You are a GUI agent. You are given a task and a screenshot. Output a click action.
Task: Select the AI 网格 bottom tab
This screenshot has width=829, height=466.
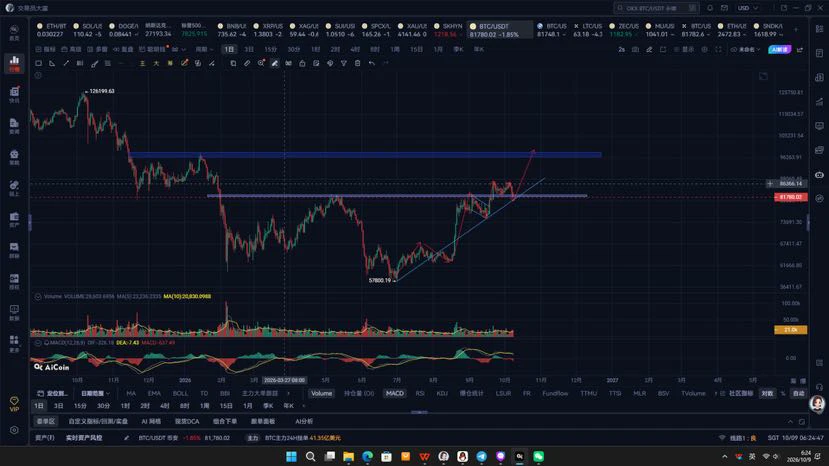[151, 422]
